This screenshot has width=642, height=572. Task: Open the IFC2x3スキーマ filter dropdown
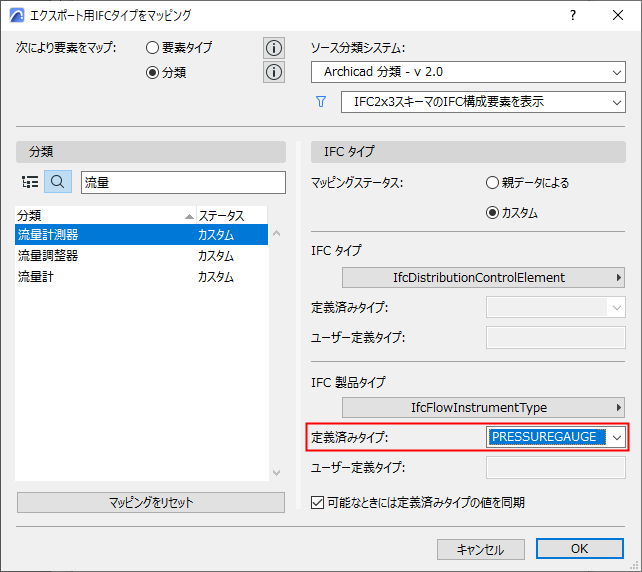pos(483,102)
